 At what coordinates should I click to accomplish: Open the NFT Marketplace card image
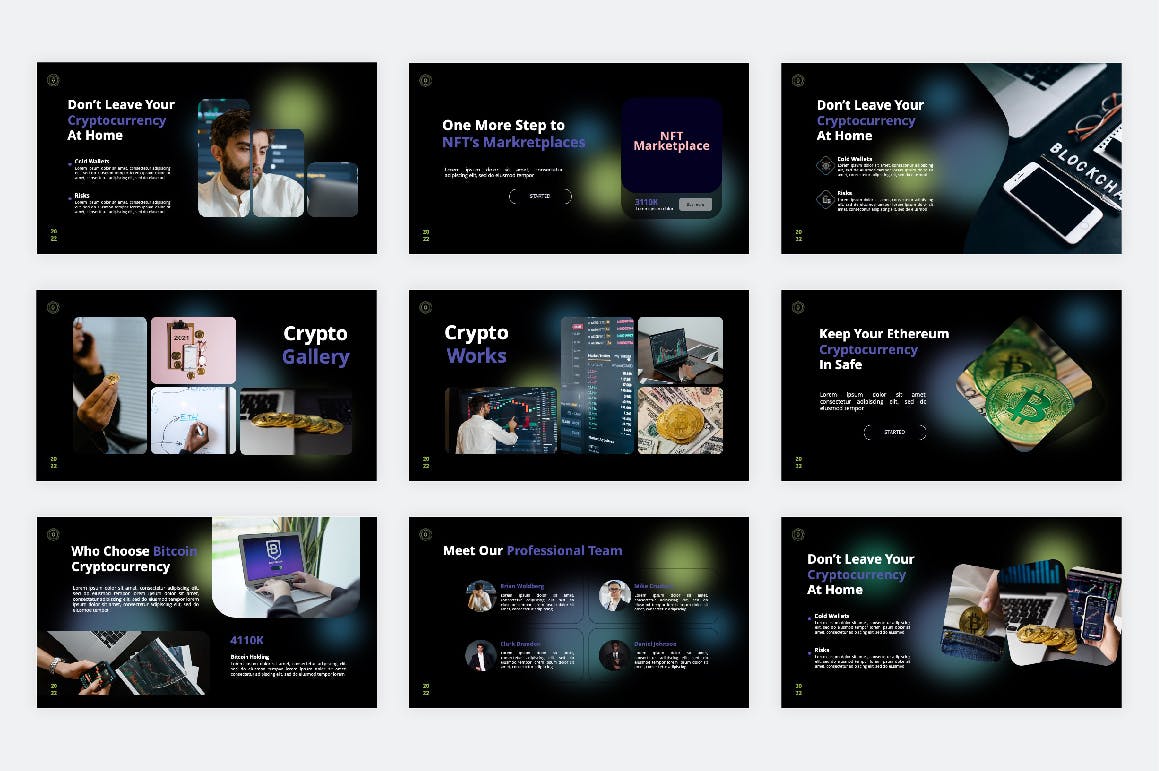pos(671,145)
